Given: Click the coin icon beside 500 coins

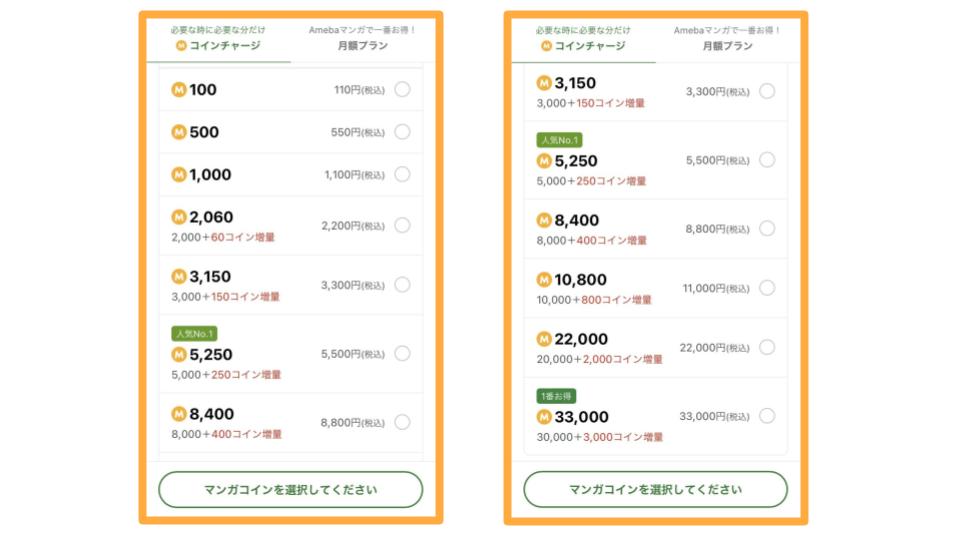Looking at the screenshot, I should click(x=179, y=132).
